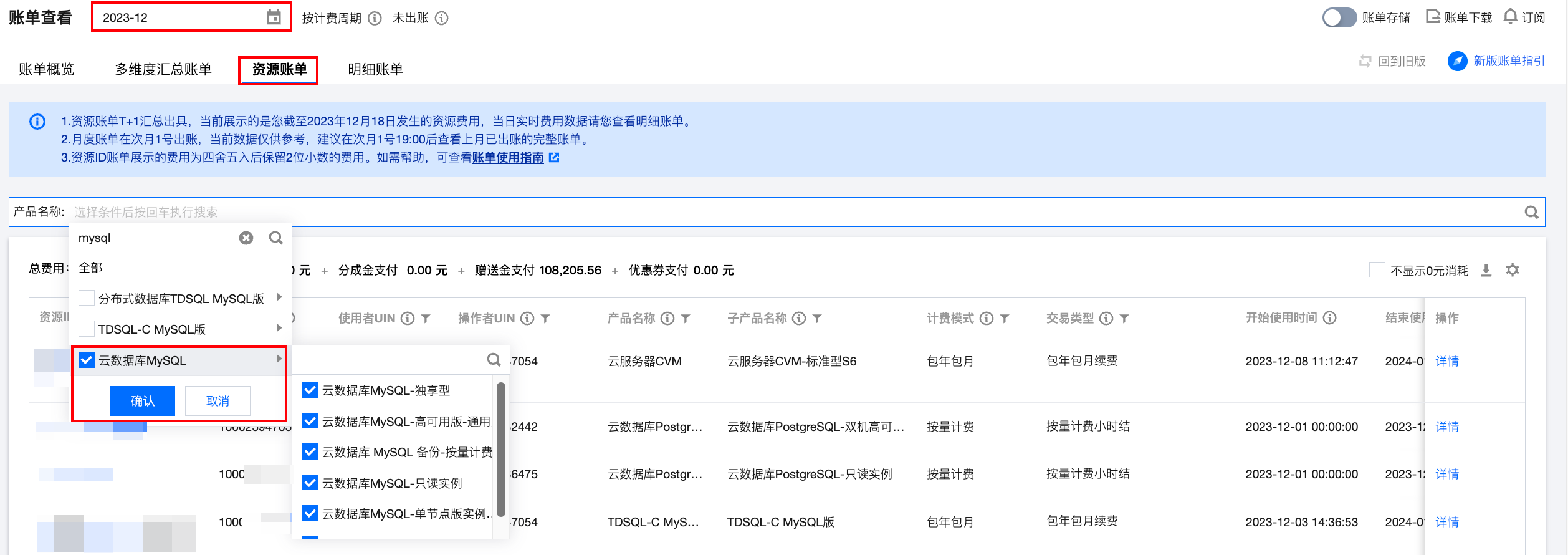Filter by 操作者UIN column
The width and height of the screenshot is (1568, 555).
pos(545,319)
